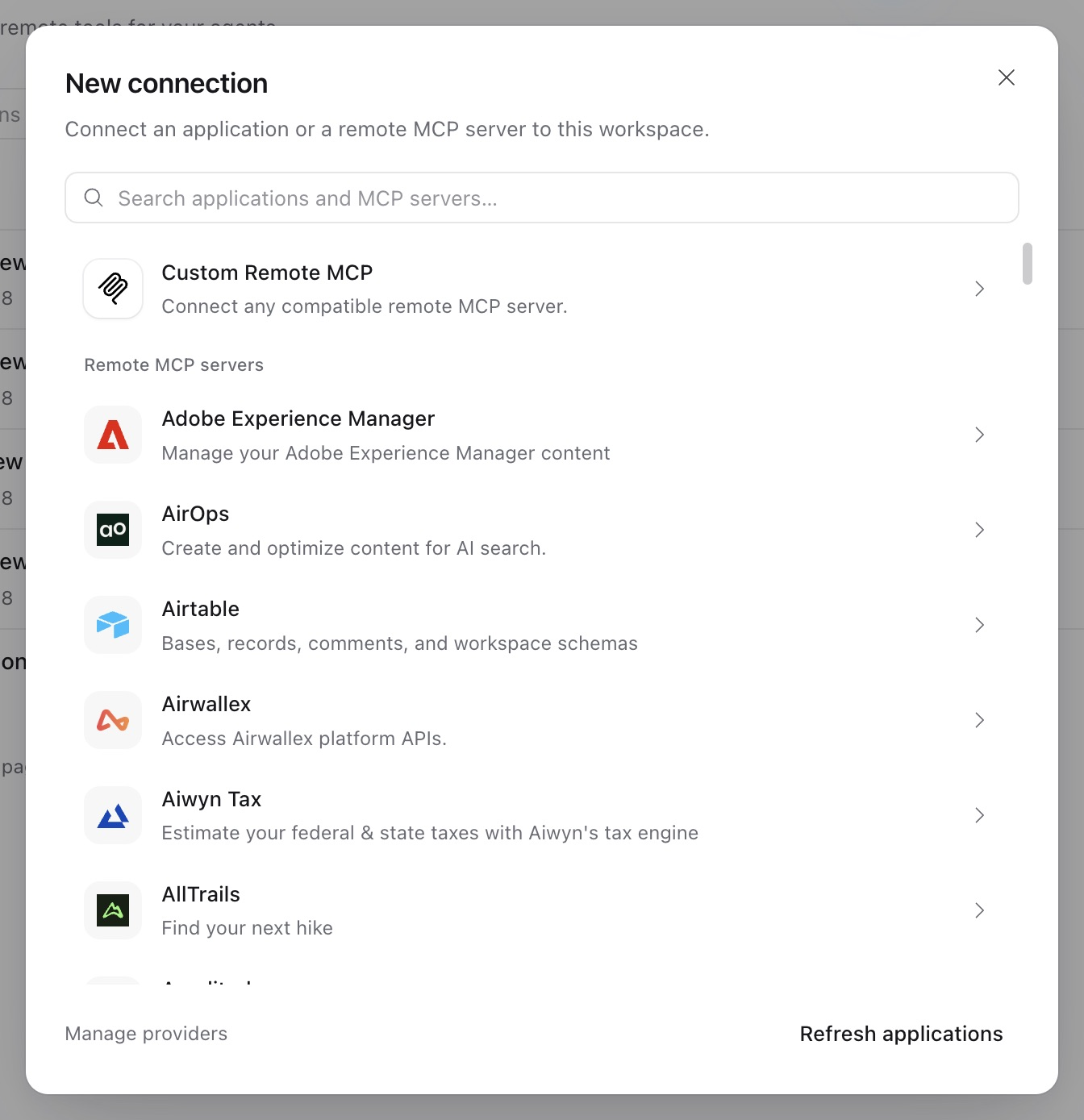Click "Connect any compatible remote MCP server." text

(365, 306)
